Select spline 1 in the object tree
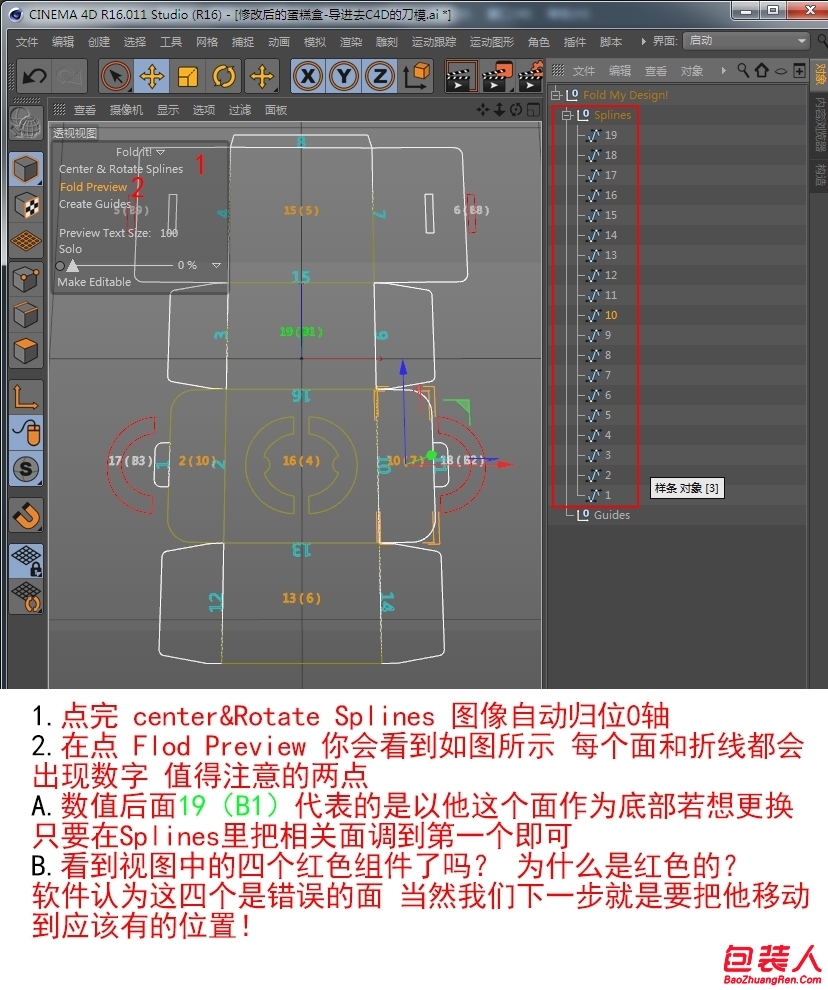Screen dimensions: 828x990 (x=607, y=495)
